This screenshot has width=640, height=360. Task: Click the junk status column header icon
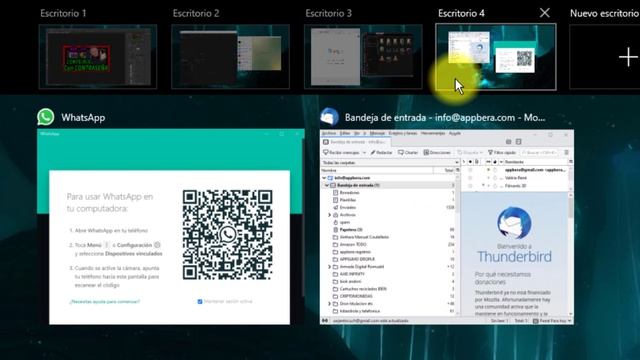495,162
